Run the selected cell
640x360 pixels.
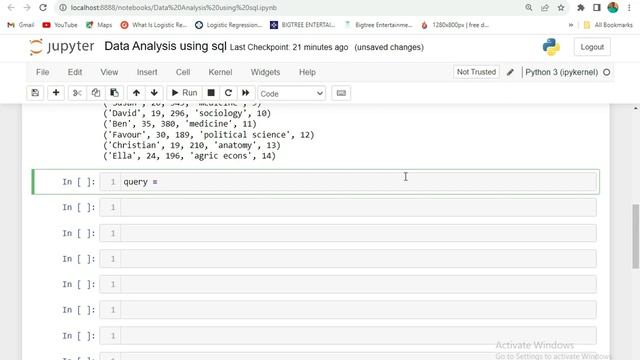click(x=184, y=93)
